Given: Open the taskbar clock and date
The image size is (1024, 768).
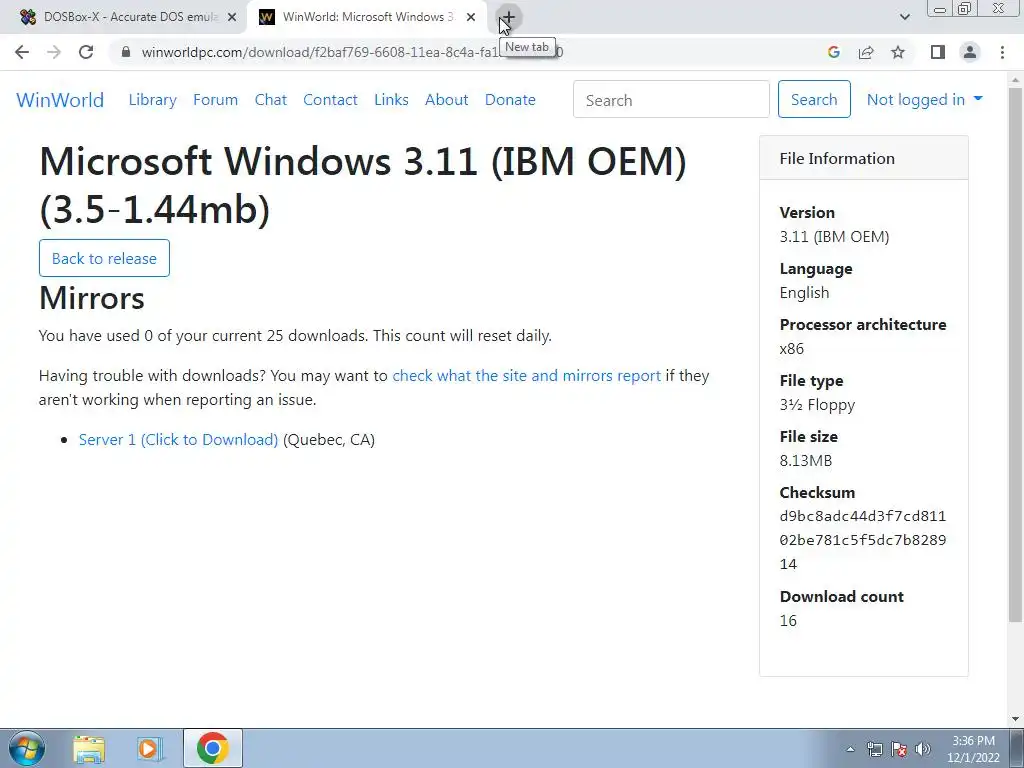Looking at the screenshot, I should click(973, 749).
